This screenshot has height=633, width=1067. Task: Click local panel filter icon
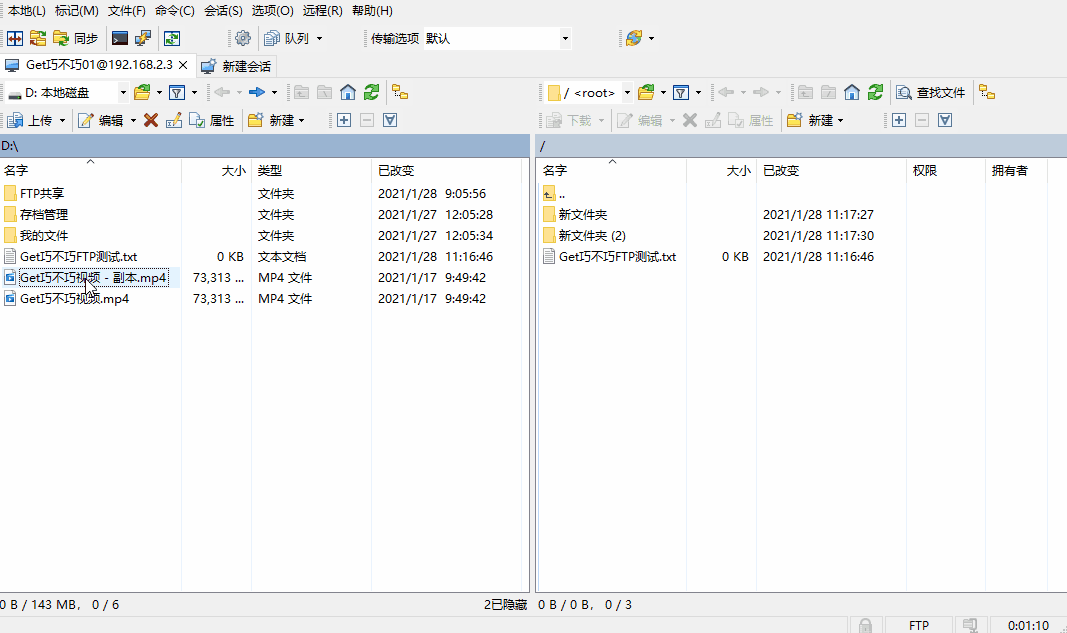point(177,93)
